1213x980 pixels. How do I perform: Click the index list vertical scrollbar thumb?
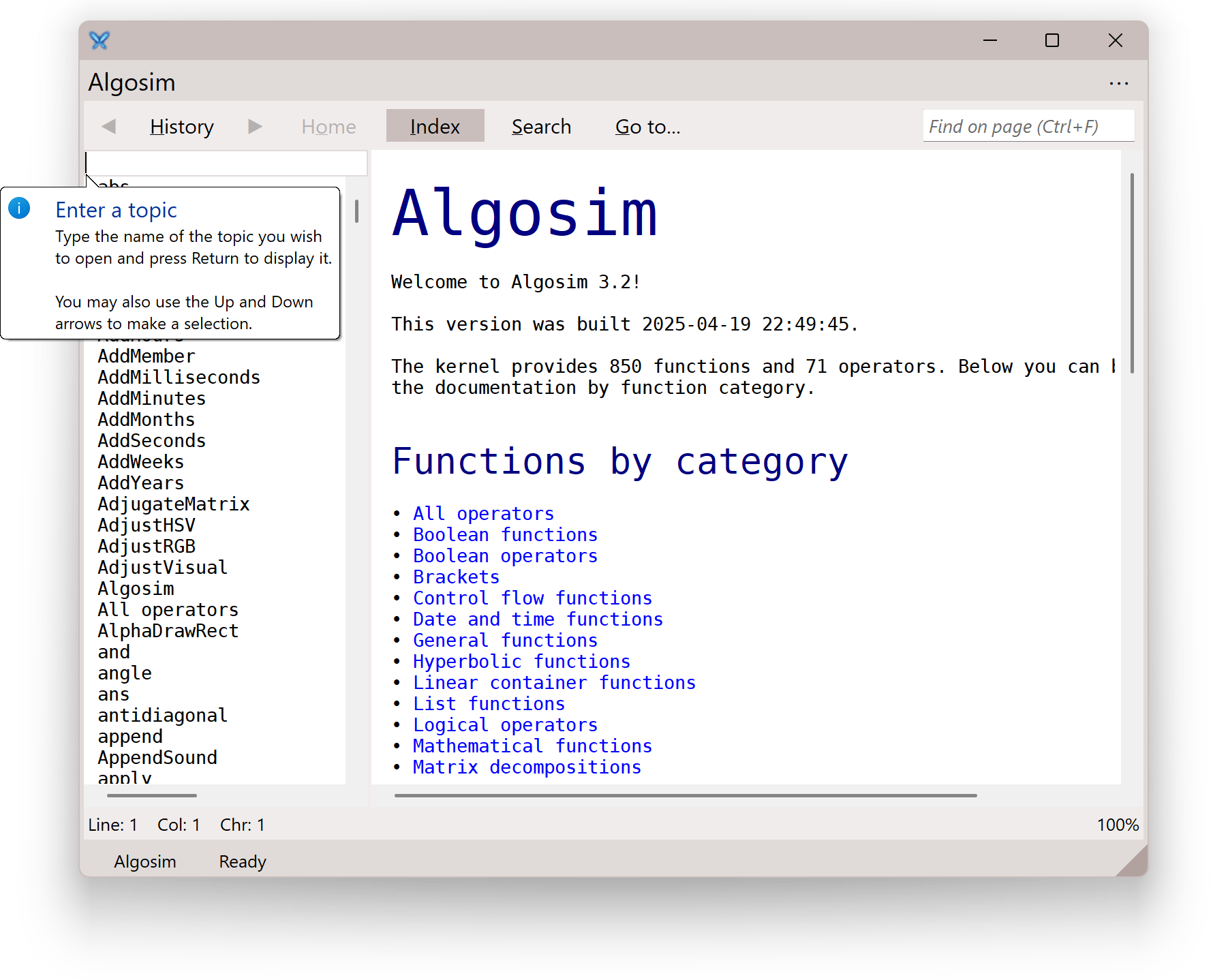tap(356, 211)
